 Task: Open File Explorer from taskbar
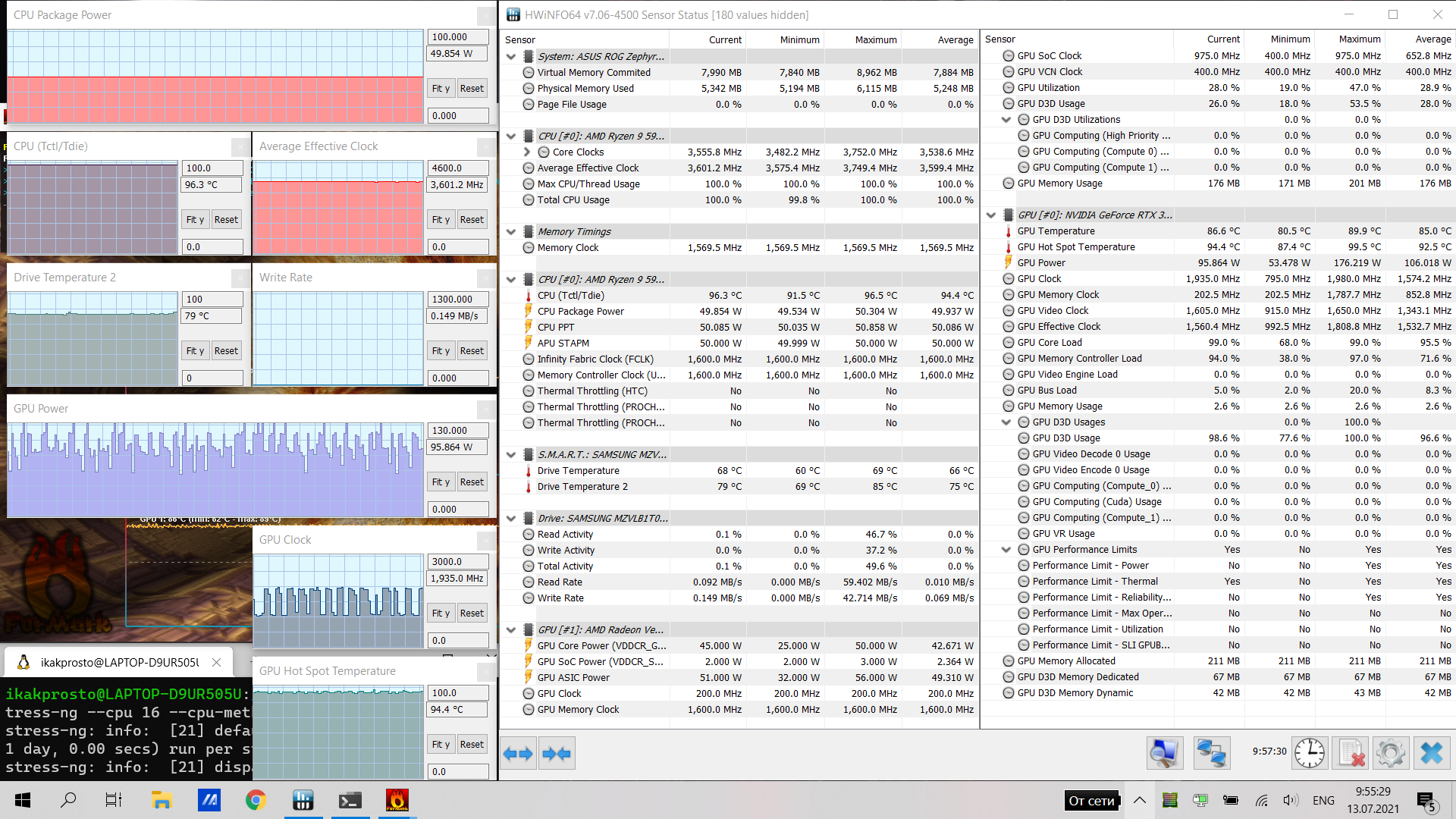pyautogui.click(x=162, y=800)
